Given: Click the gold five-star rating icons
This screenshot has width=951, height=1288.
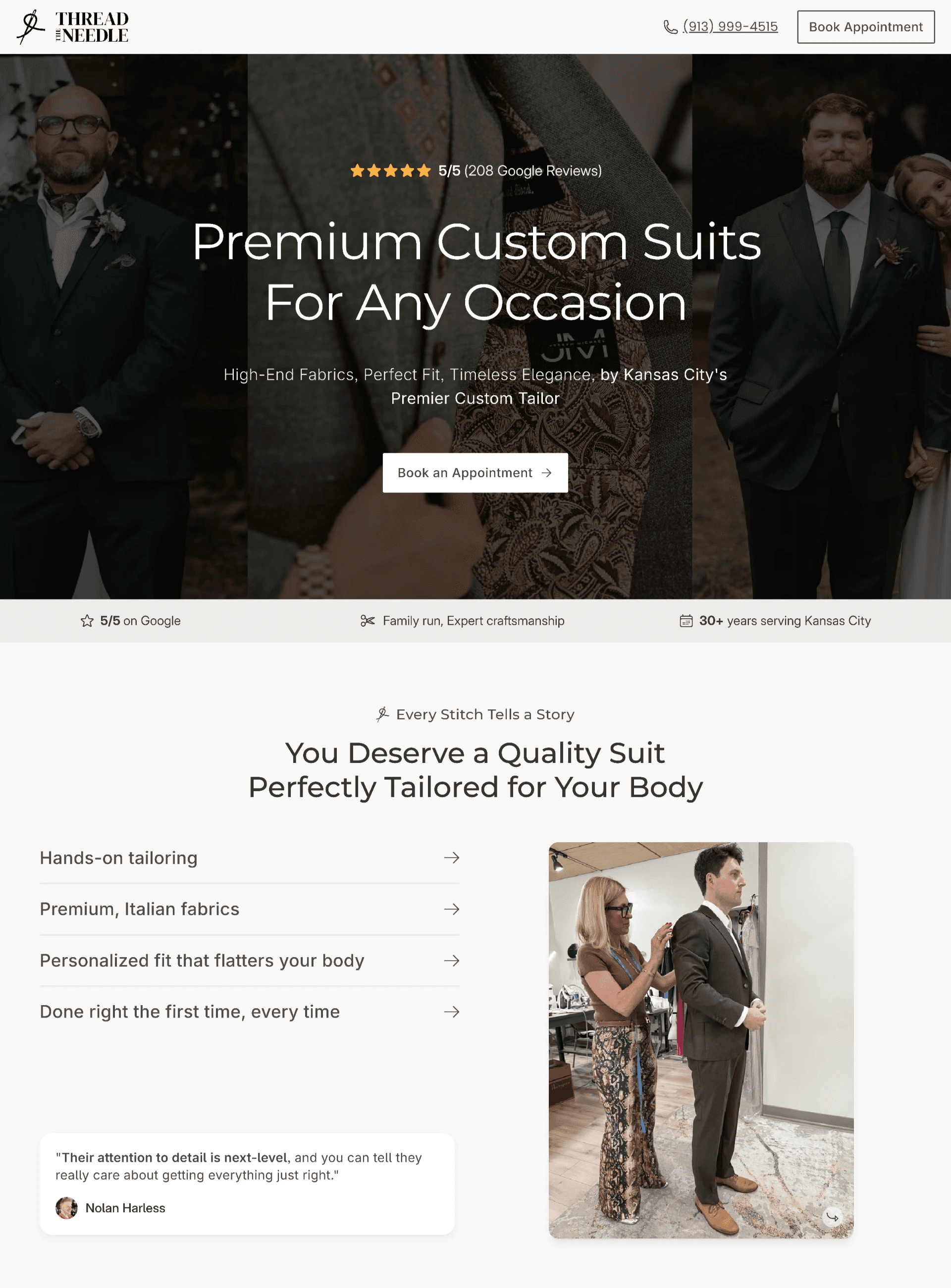Looking at the screenshot, I should coord(390,170).
